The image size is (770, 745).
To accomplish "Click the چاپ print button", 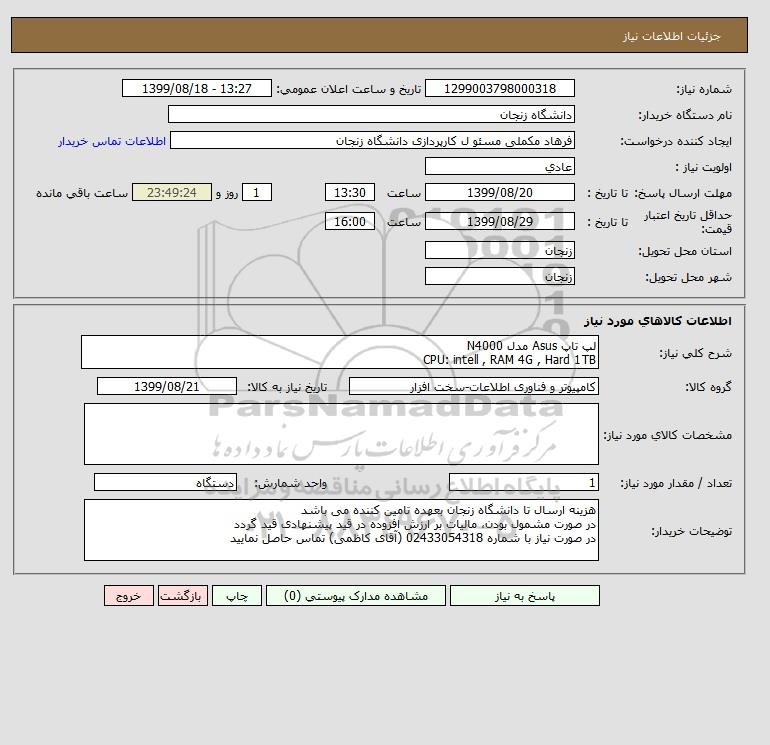I will coord(237,596).
